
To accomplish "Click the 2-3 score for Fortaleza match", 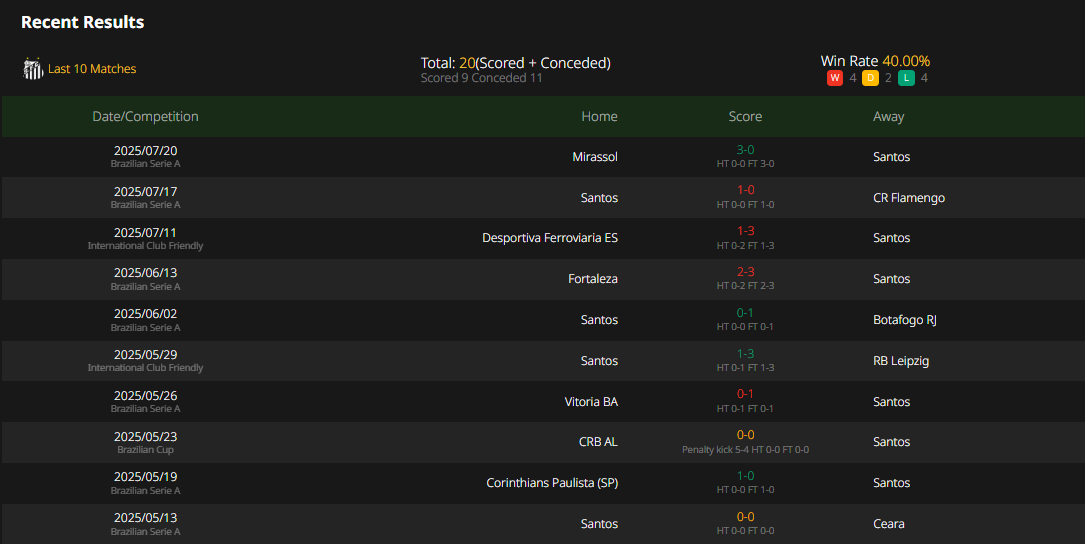I will 745,271.
